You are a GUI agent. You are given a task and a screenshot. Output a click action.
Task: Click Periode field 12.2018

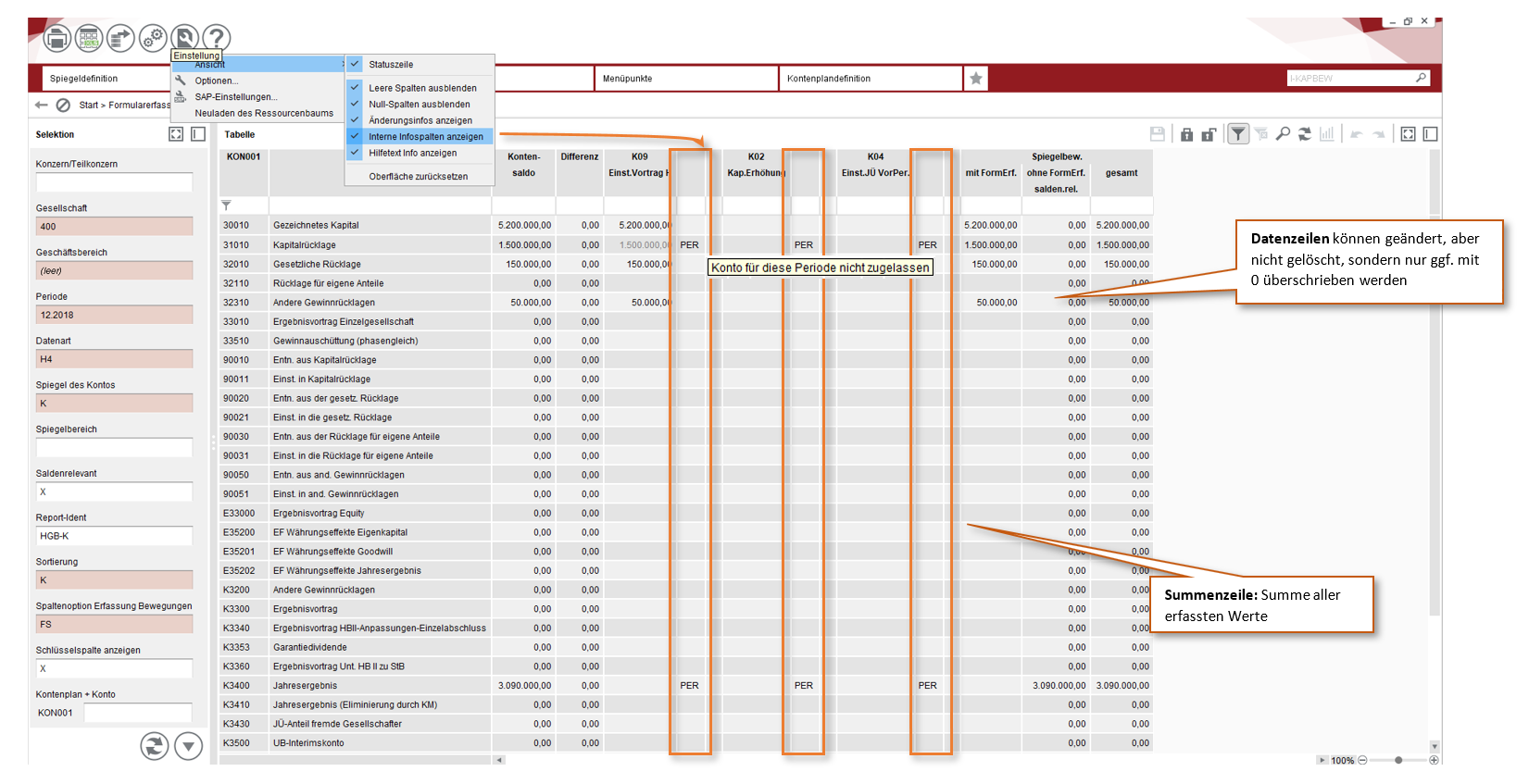coord(115,315)
